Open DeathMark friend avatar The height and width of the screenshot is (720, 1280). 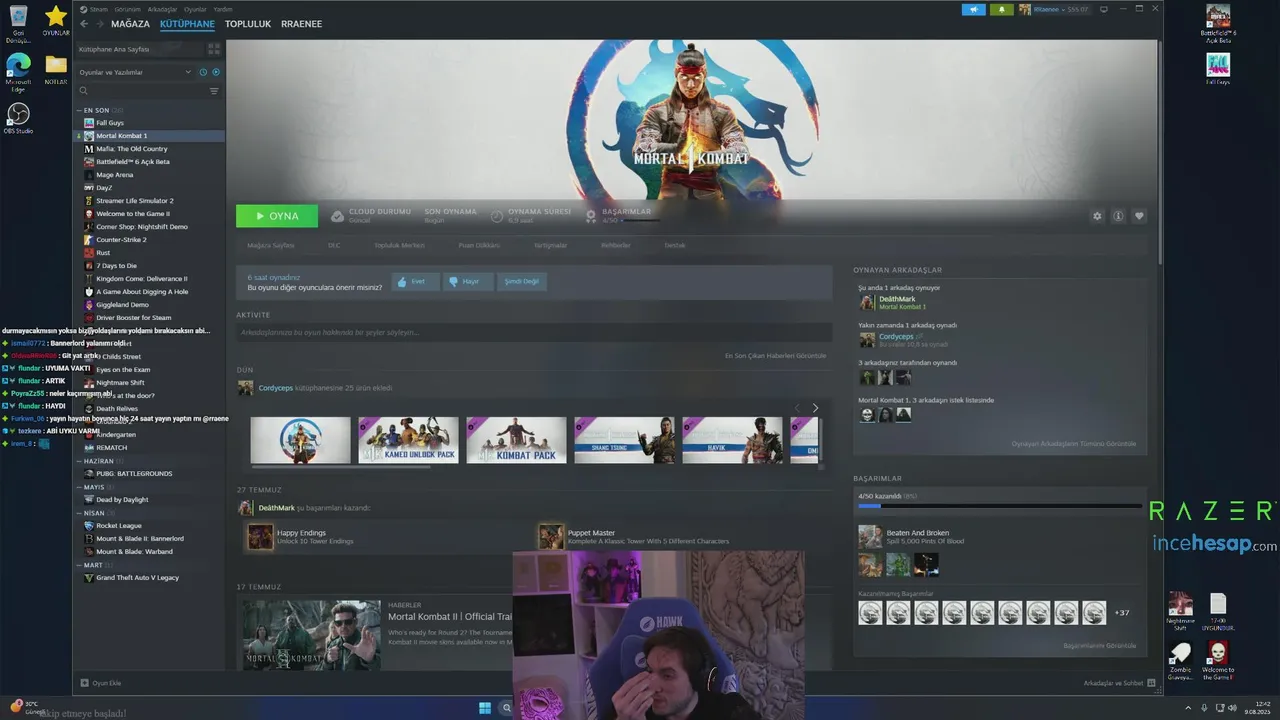tap(867, 302)
